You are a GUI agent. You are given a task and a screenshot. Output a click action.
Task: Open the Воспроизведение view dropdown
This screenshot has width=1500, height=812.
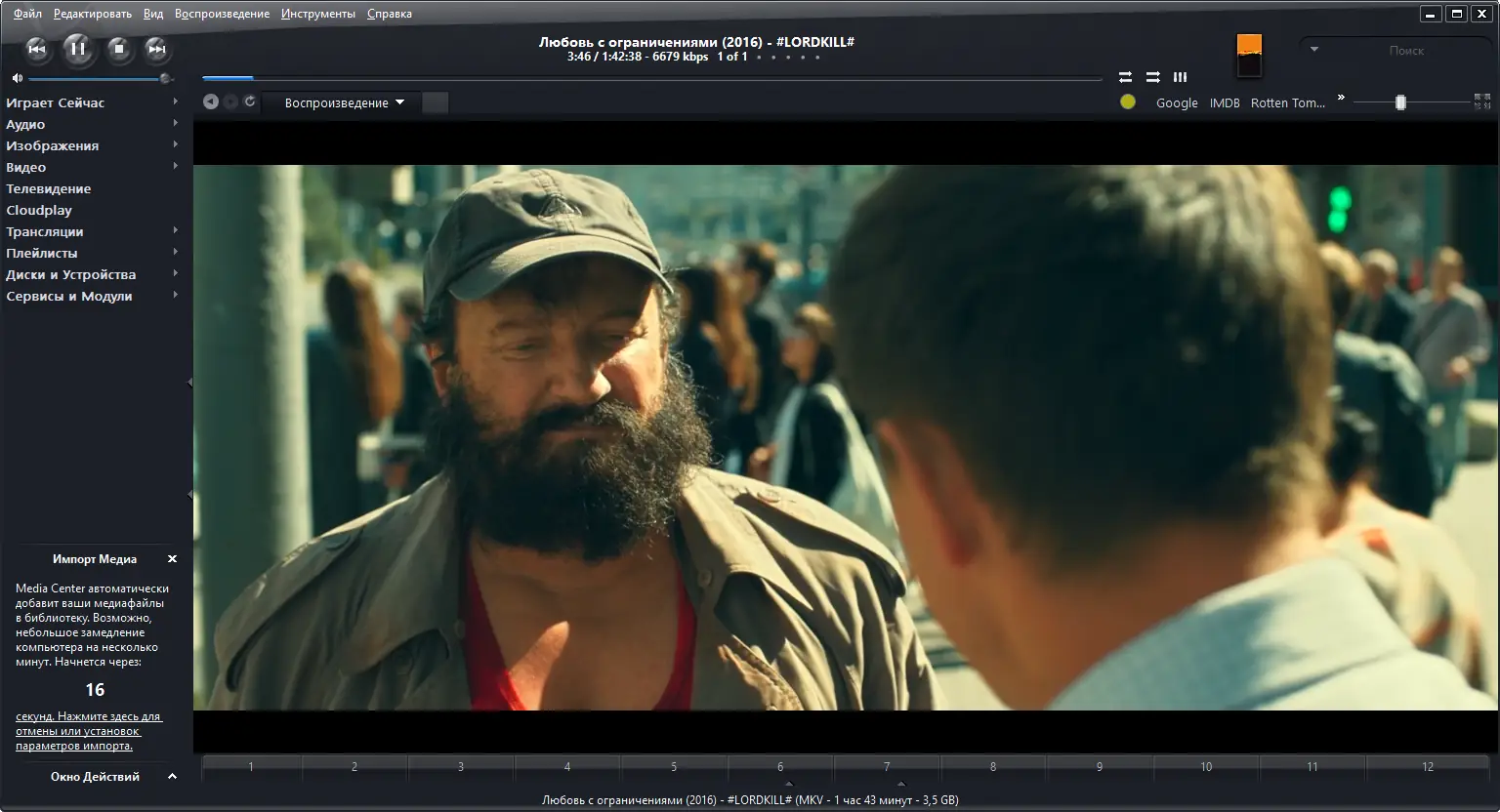pos(344,102)
